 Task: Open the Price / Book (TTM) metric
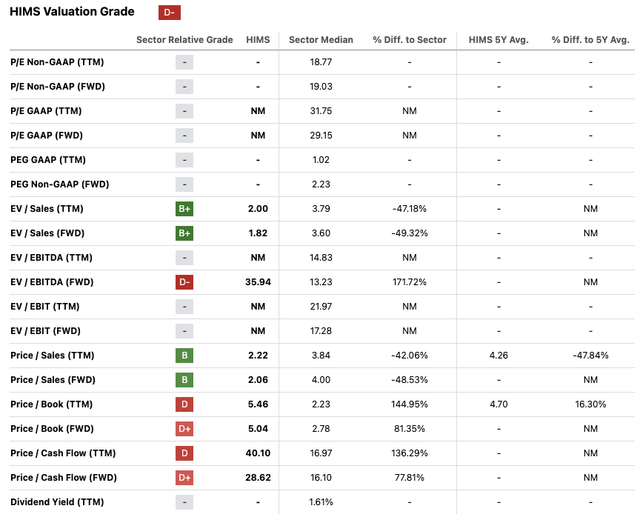(51, 404)
